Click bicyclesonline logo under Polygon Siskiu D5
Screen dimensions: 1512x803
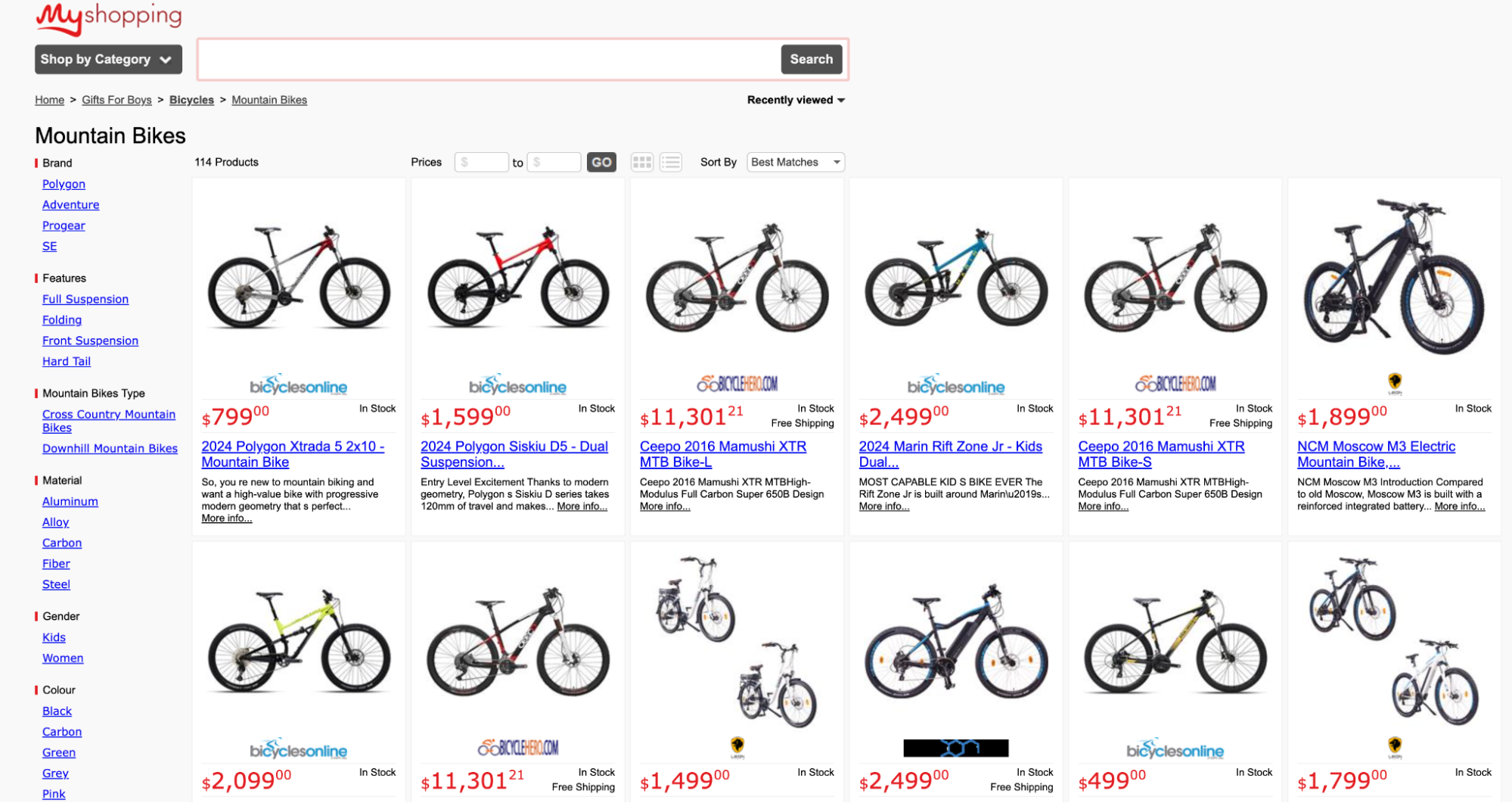(518, 385)
